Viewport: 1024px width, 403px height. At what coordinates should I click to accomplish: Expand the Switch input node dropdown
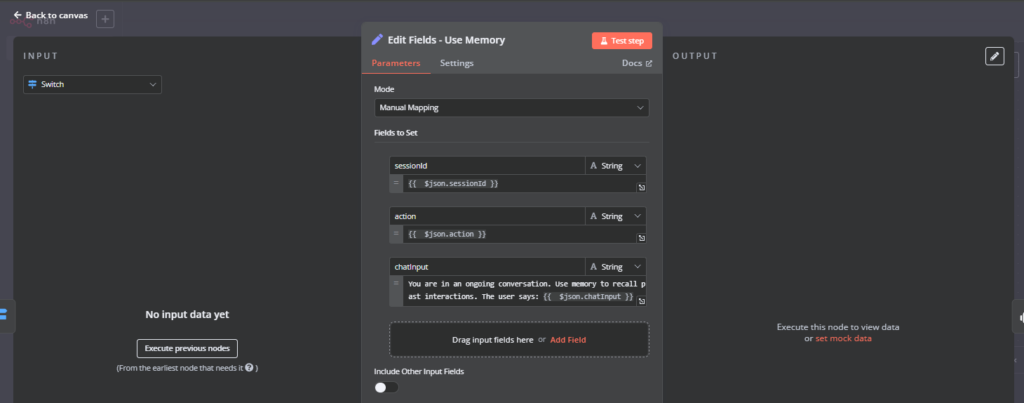(92, 85)
